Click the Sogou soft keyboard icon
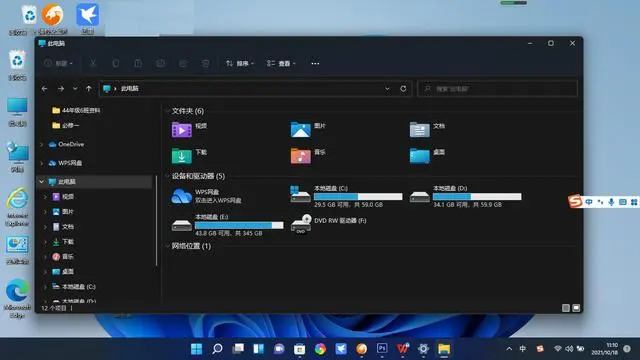 [x=622, y=202]
